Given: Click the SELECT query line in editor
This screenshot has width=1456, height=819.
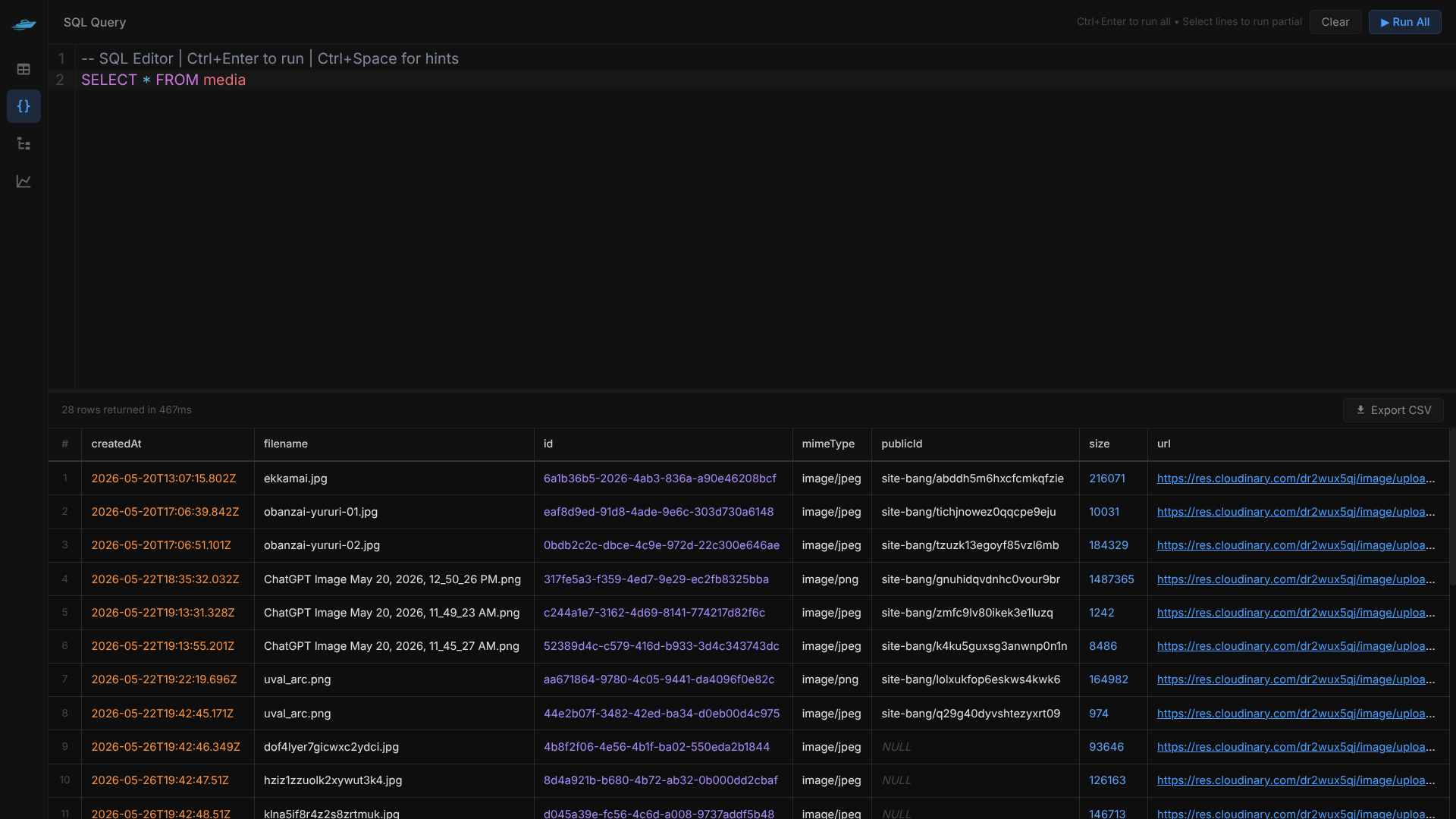Looking at the screenshot, I should tap(163, 80).
